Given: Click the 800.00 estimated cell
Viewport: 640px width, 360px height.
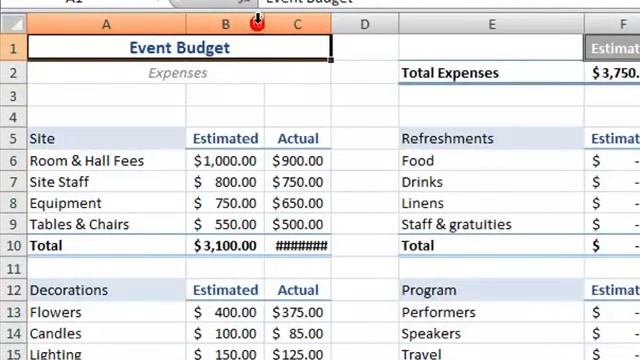Looking at the screenshot, I should pyautogui.click(x=225, y=182).
